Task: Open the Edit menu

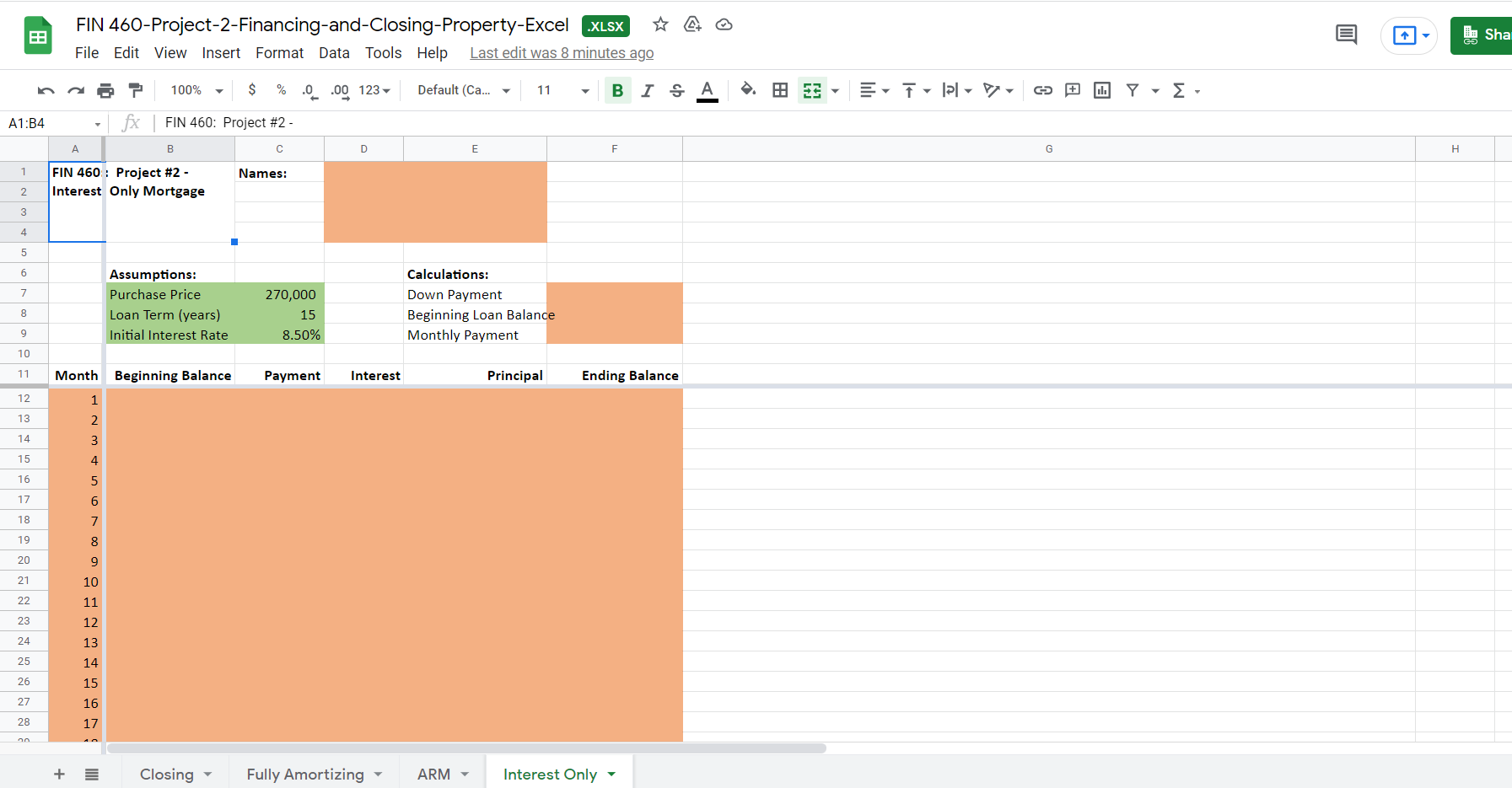Action: click(126, 52)
